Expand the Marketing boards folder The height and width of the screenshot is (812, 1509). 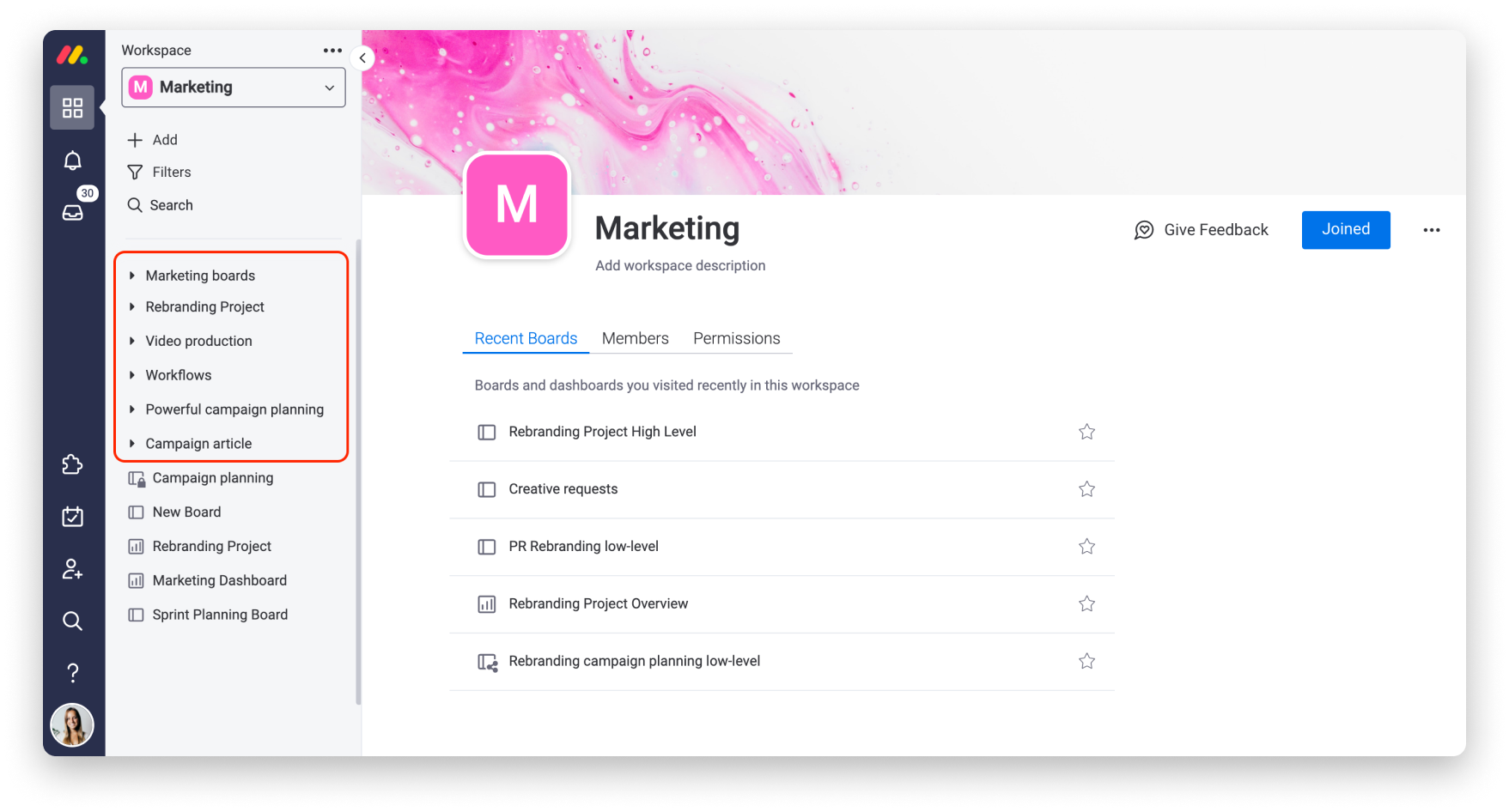(131, 276)
